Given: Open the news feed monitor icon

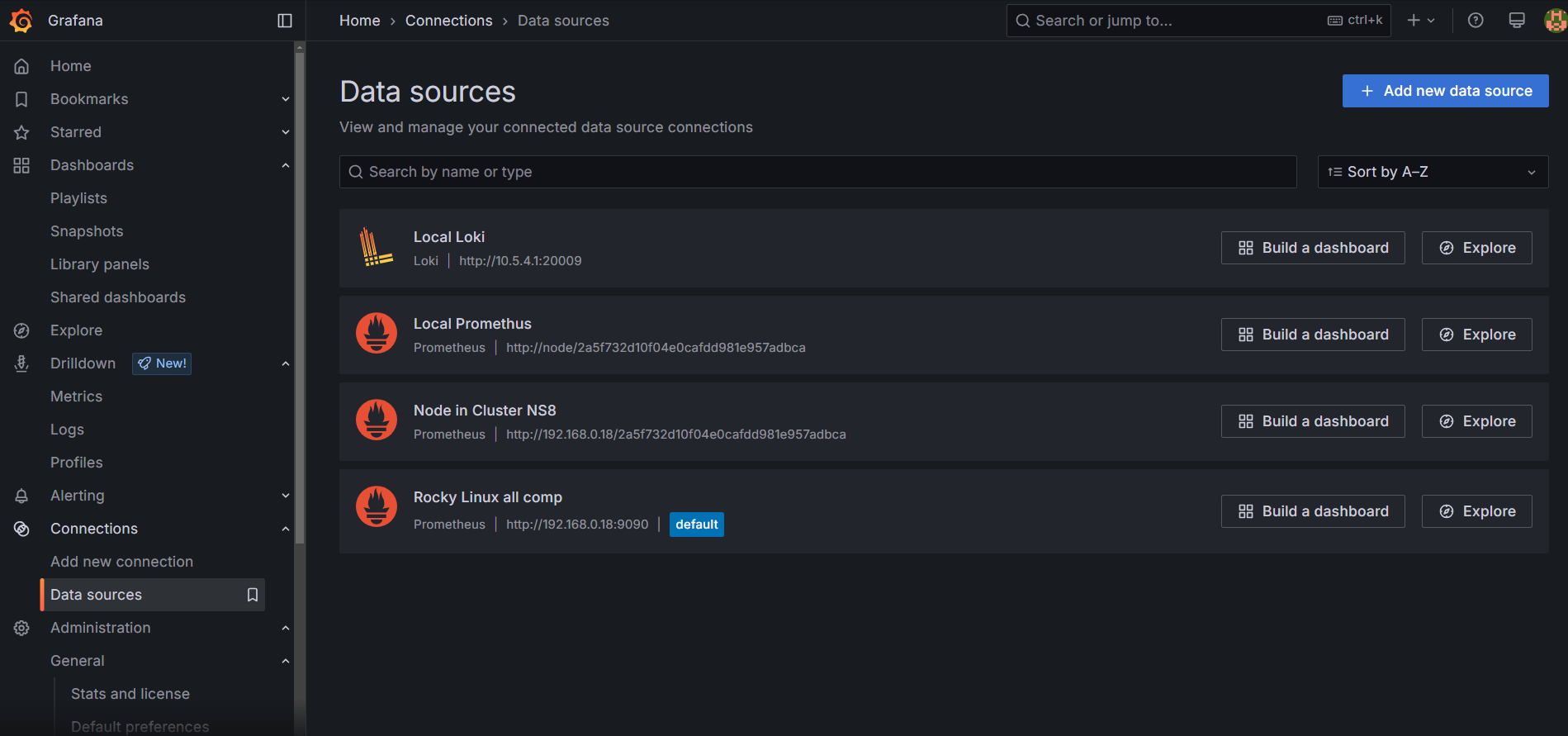Looking at the screenshot, I should click(x=1517, y=21).
